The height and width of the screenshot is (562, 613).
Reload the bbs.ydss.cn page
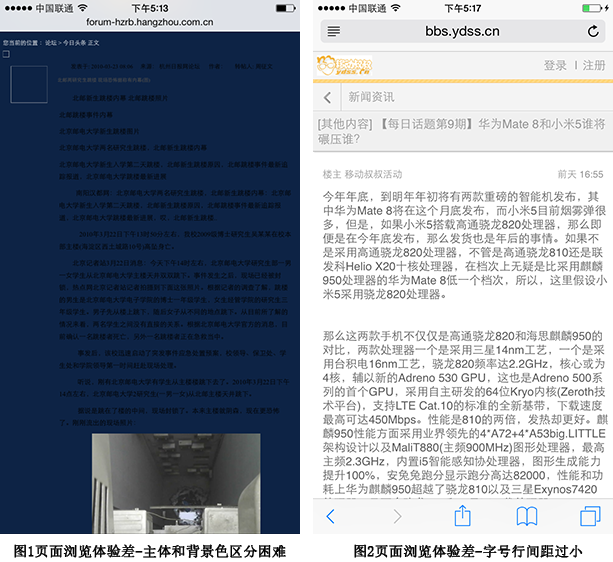[x=592, y=32]
